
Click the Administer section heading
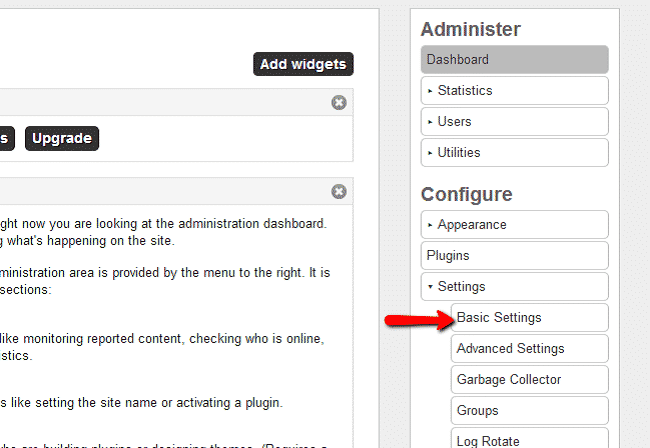point(470,30)
